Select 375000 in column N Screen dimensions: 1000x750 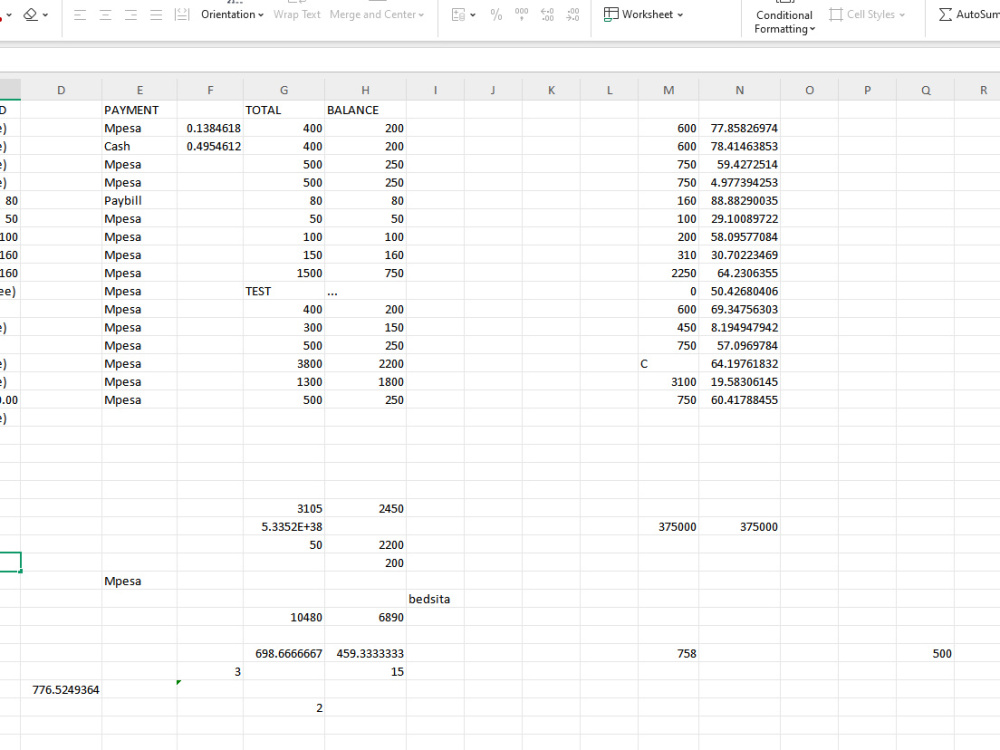739,527
